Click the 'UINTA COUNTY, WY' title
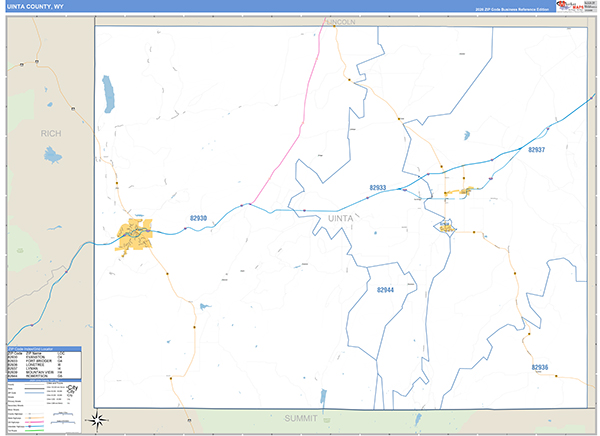Image resolution: width=600 pixels, height=436 pixels. tap(37, 7)
